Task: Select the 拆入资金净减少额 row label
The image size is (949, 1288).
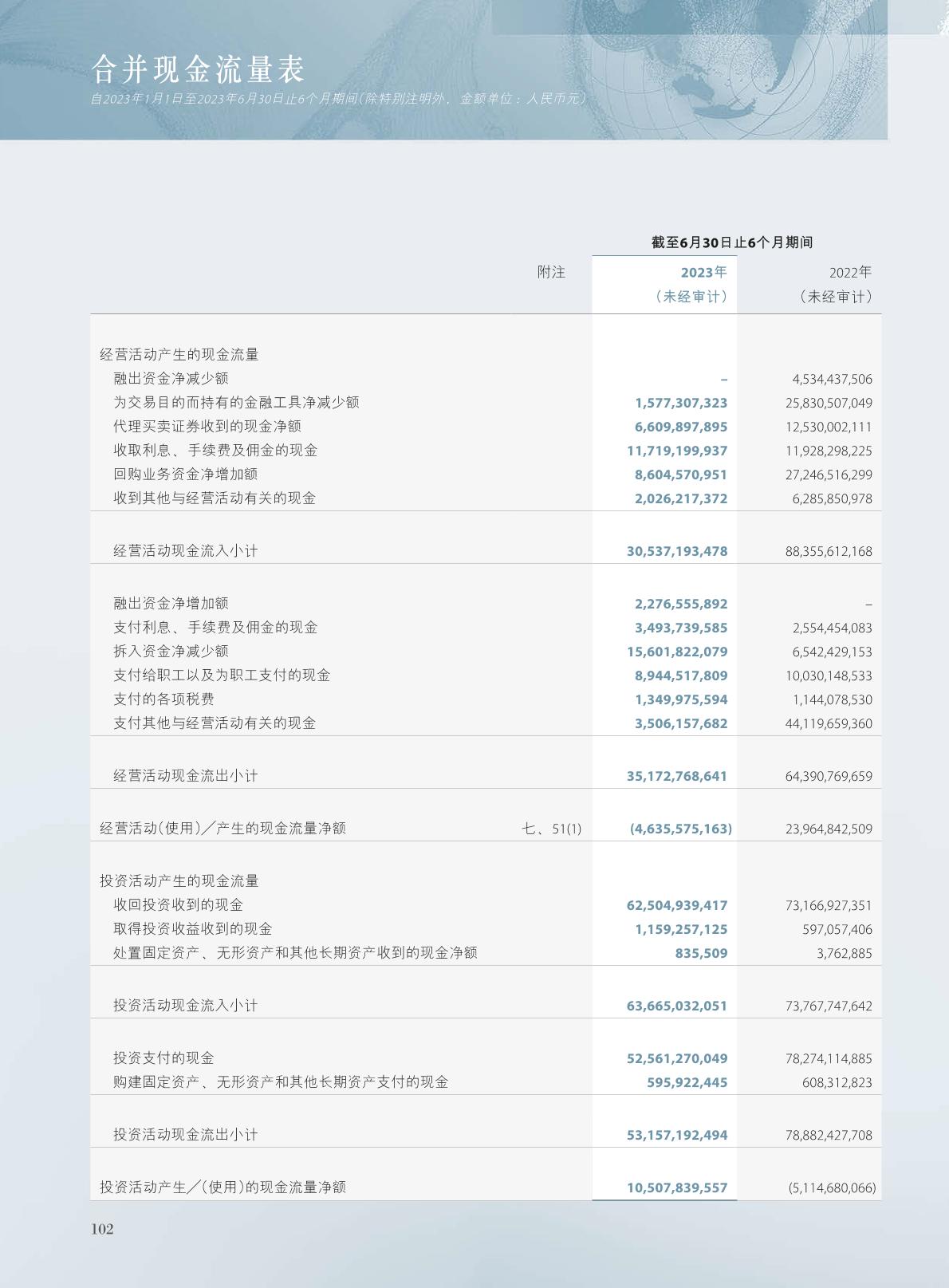Action: (171, 652)
